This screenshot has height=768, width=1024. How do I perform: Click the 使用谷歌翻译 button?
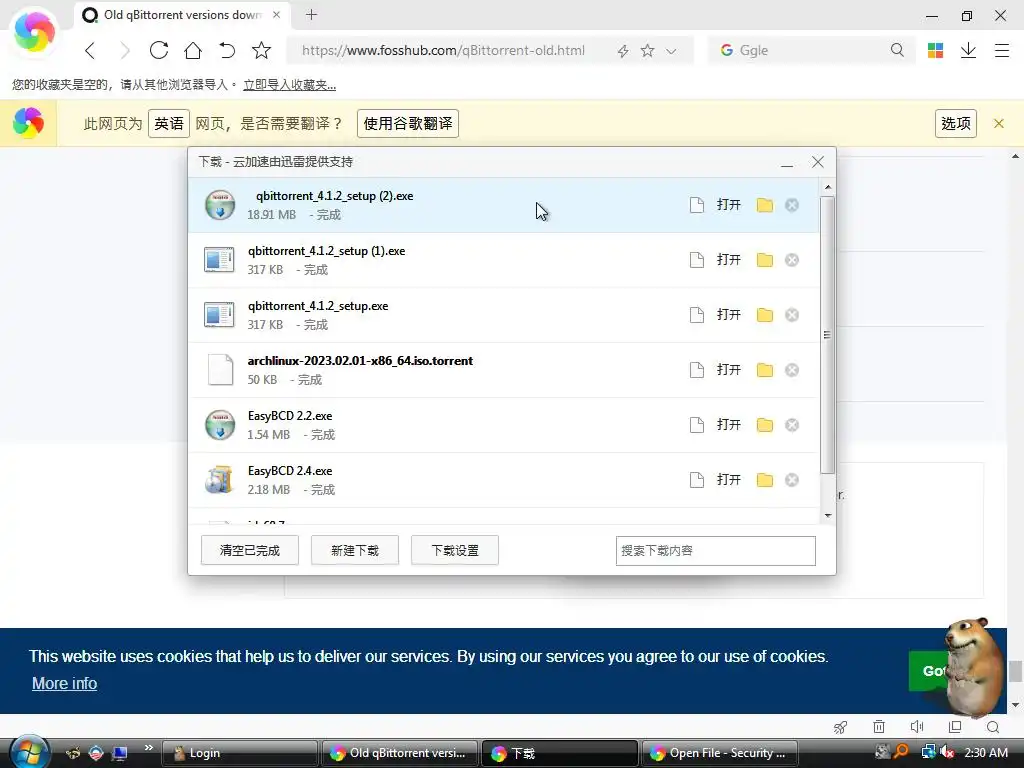coord(408,123)
